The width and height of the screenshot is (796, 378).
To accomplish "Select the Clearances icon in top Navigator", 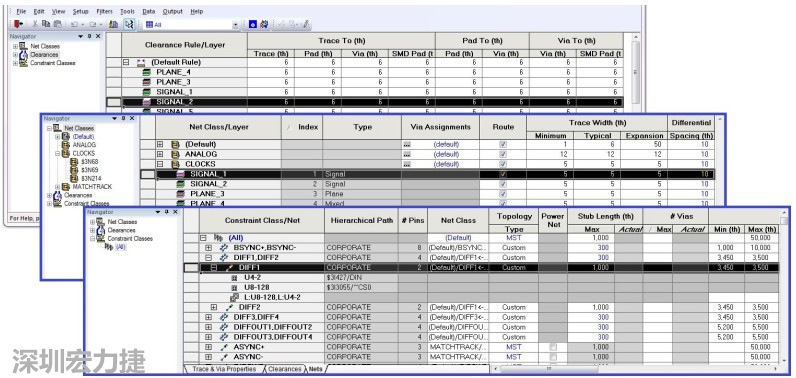I will click(x=24, y=54).
